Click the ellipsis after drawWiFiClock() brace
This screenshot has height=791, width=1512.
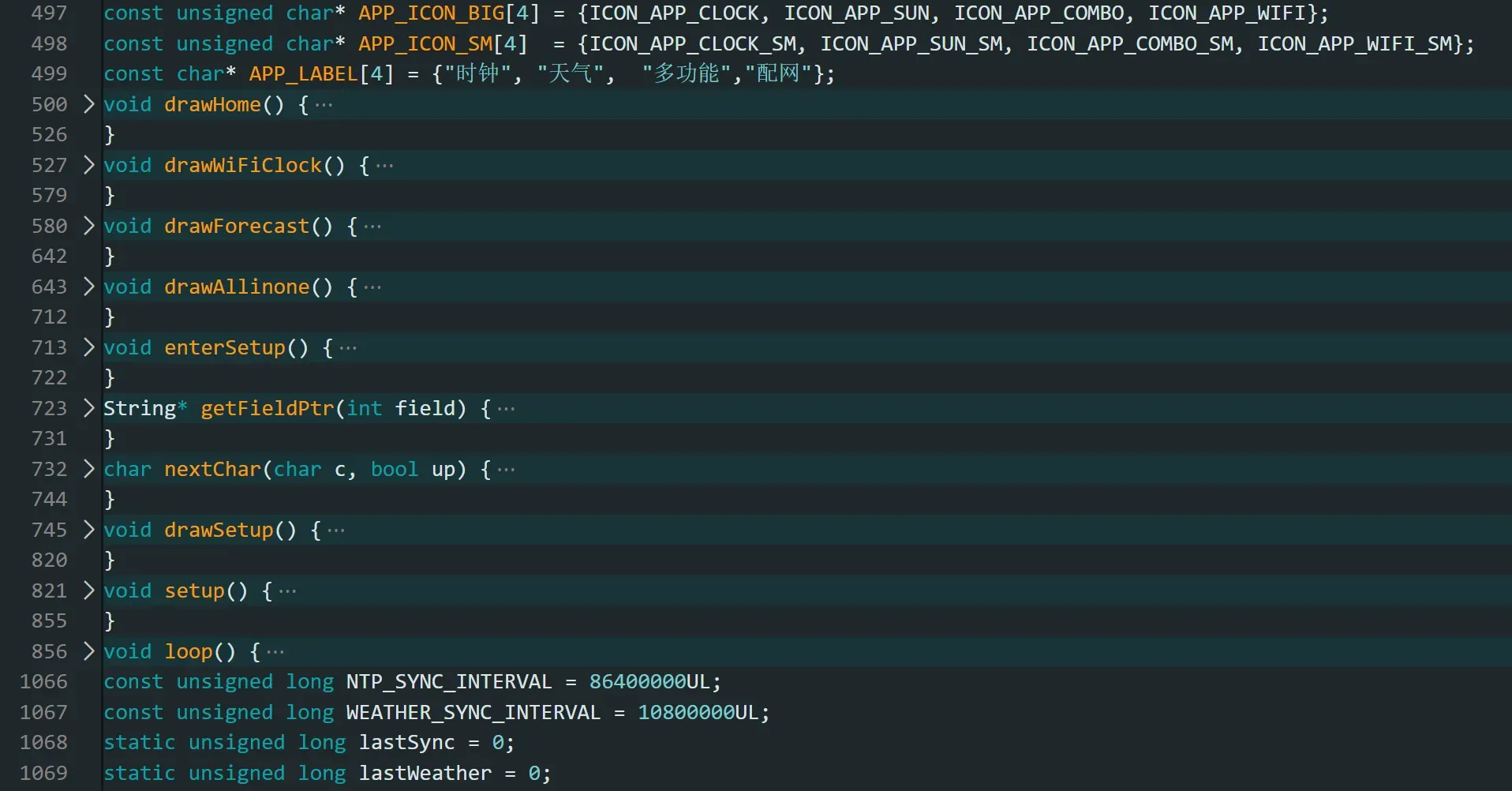[384, 166]
